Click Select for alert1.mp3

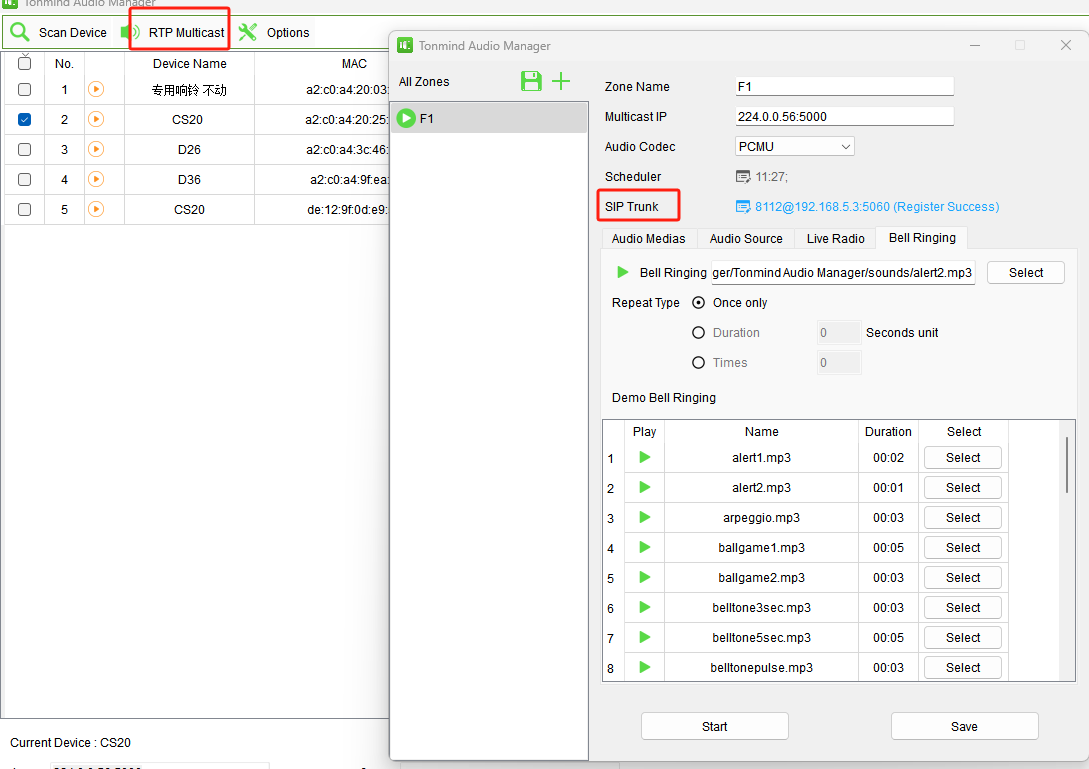coord(963,457)
